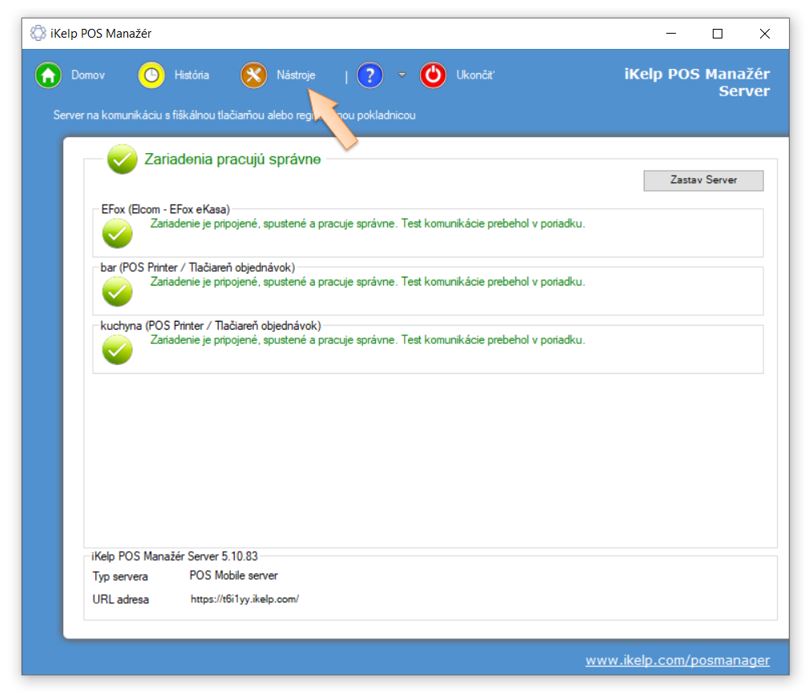This screenshot has width=811, height=694.
Task: Open the Nástroje menu label
Action: [x=296, y=76]
